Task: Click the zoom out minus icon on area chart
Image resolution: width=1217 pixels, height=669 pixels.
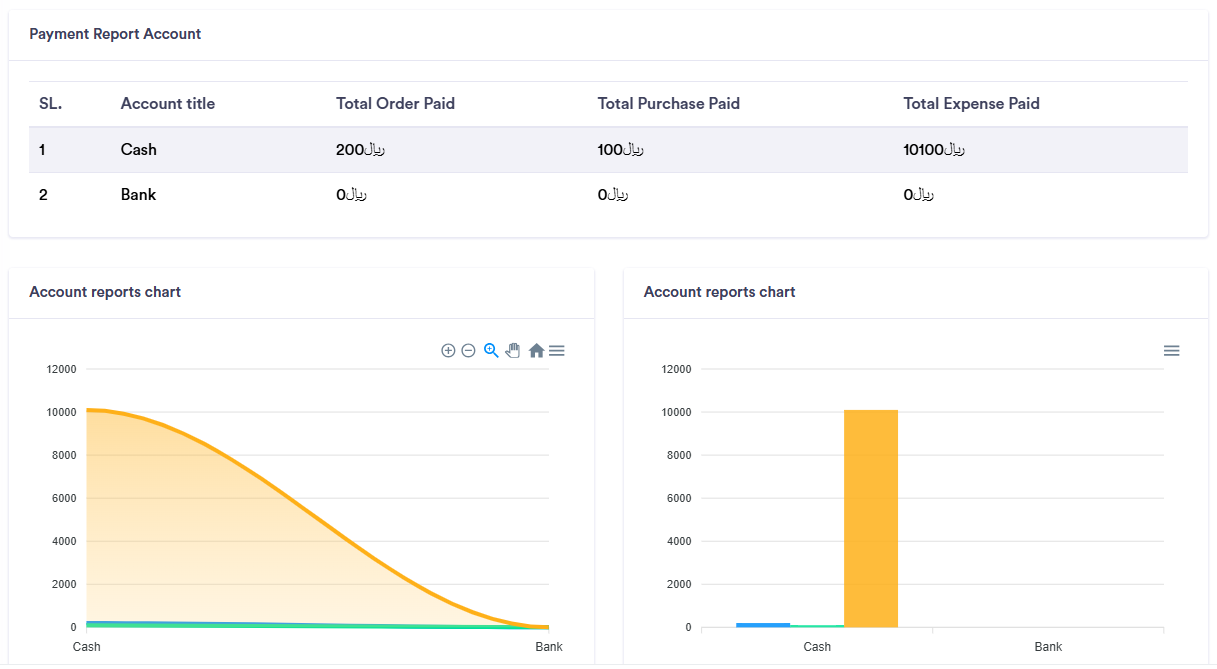Action: [468, 351]
